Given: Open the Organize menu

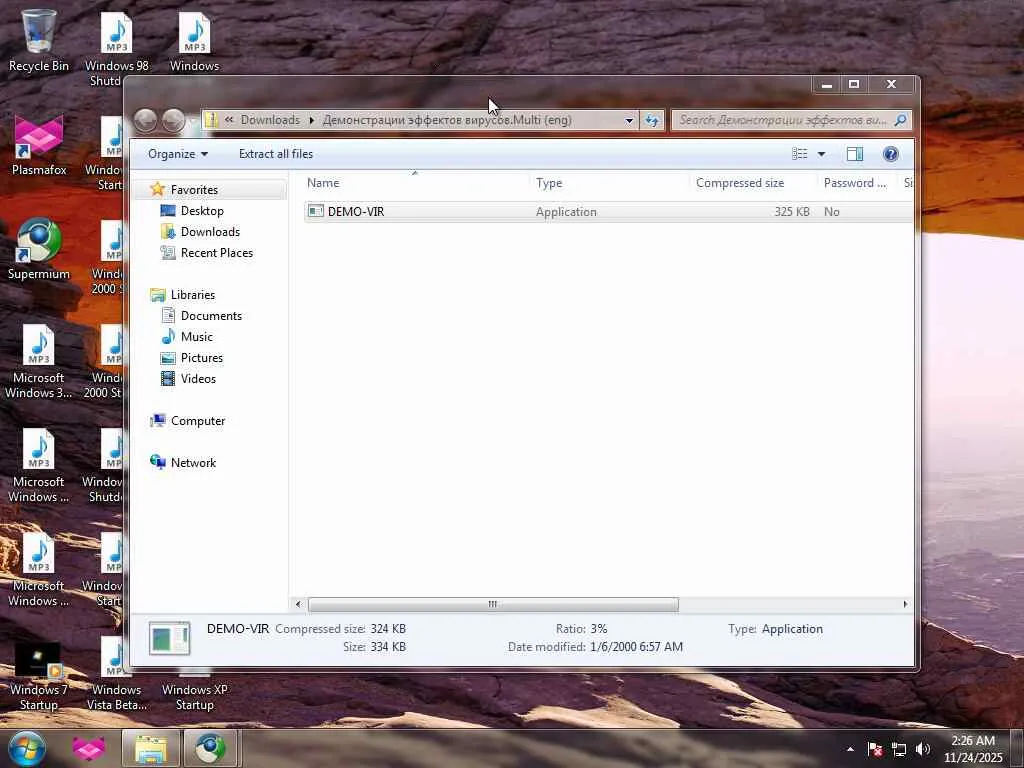Looking at the screenshot, I should [x=178, y=154].
